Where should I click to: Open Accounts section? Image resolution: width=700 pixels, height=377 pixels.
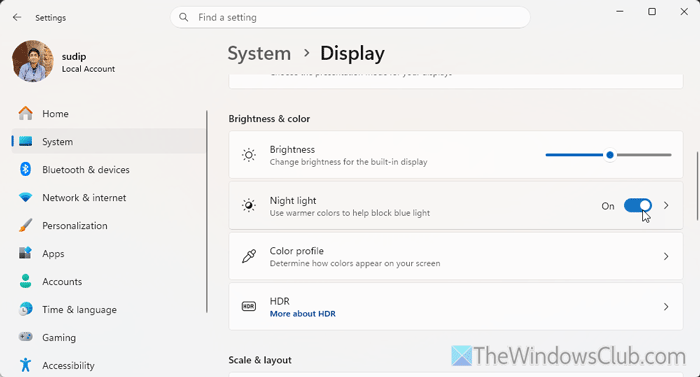click(x=108, y=281)
